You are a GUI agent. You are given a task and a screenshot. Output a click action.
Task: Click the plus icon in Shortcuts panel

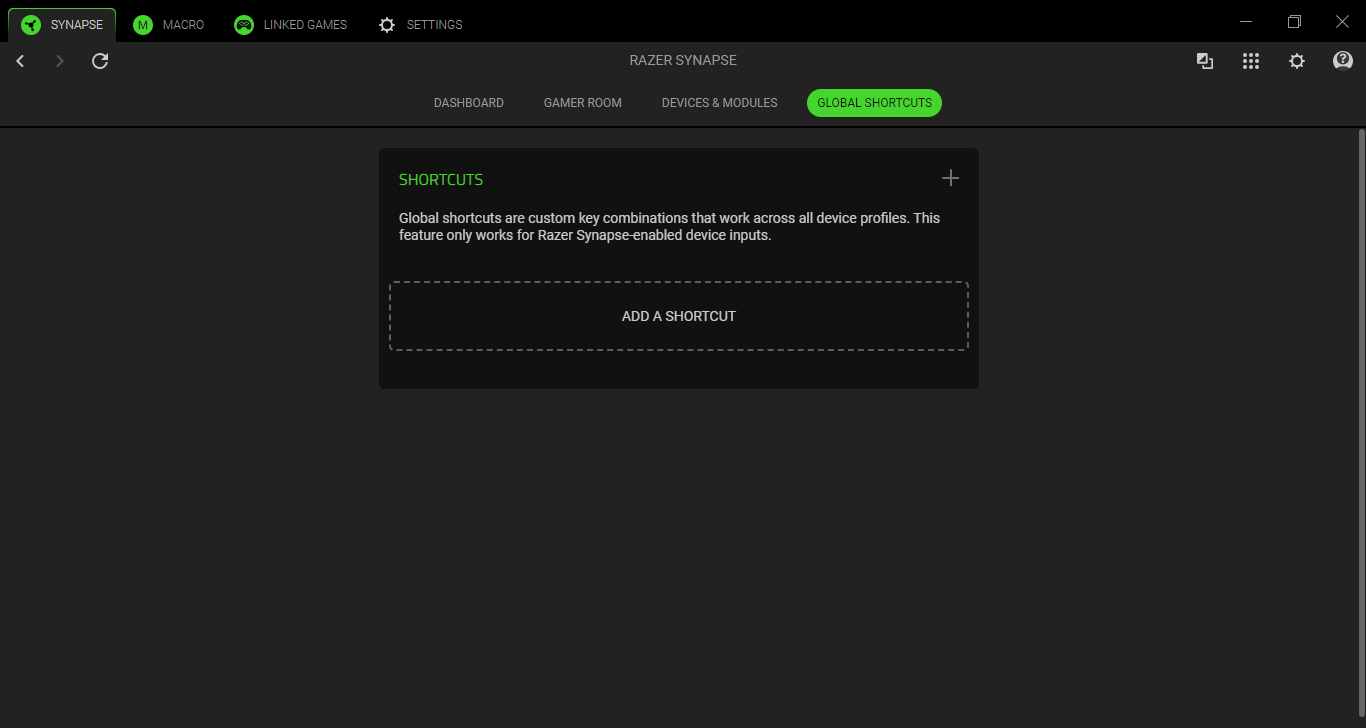pos(950,178)
